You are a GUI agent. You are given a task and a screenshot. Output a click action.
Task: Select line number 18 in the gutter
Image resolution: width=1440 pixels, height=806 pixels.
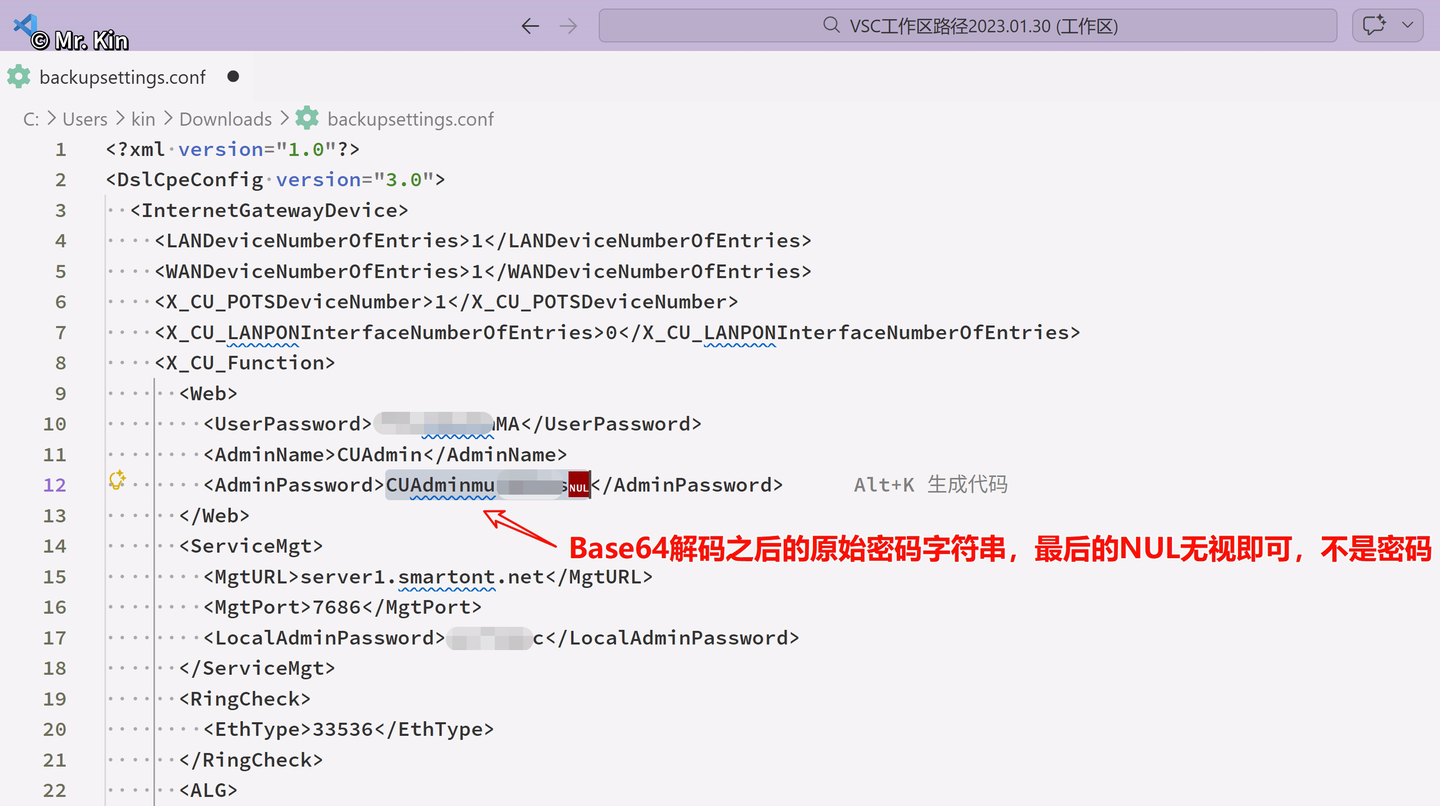[55, 668]
